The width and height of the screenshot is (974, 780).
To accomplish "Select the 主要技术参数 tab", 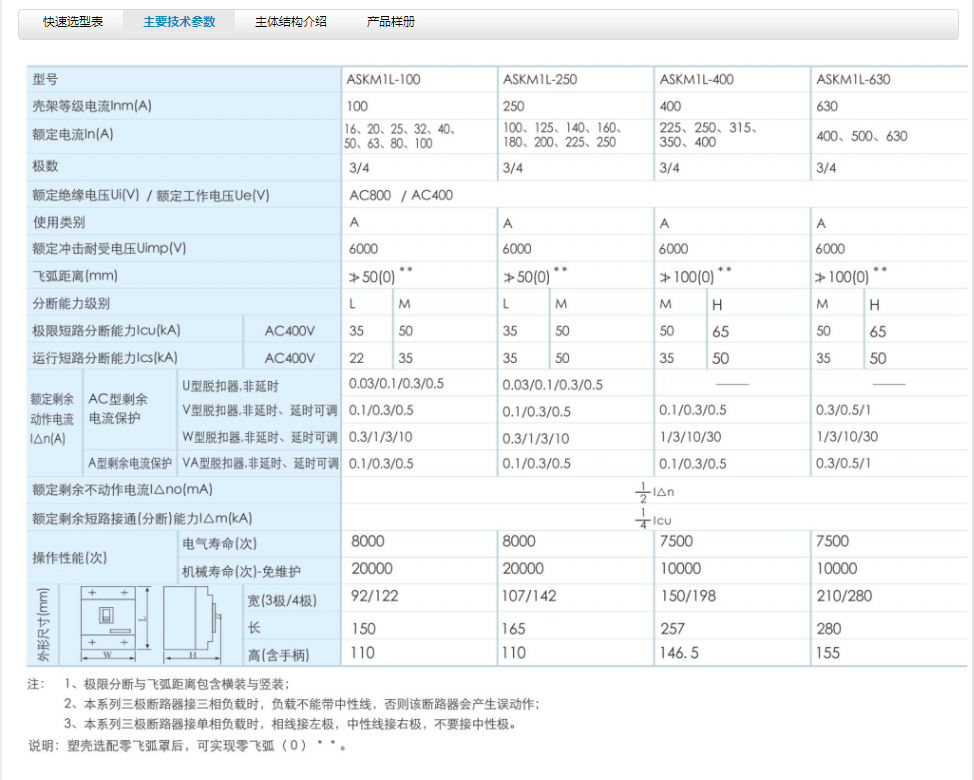I will [x=179, y=22].
